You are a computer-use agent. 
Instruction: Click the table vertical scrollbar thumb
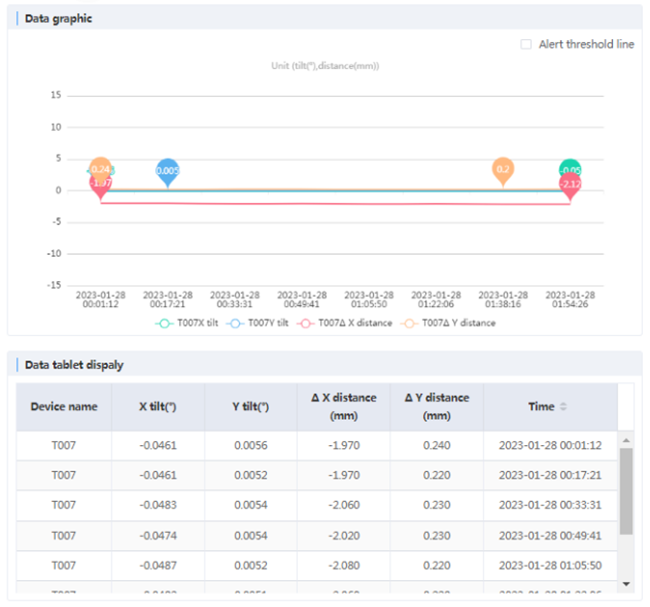pos(626,491)
